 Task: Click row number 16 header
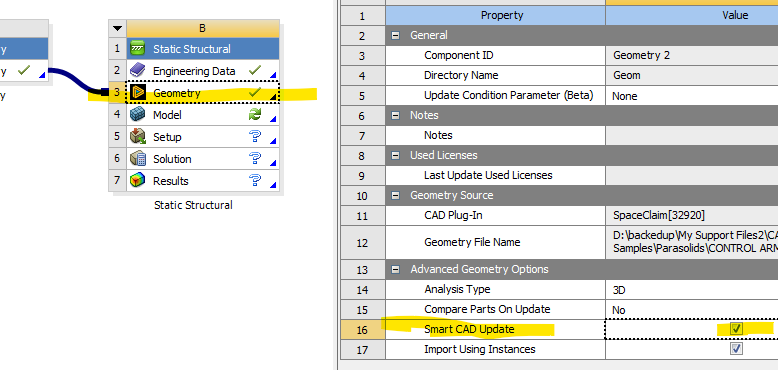(x=363, y=329)
